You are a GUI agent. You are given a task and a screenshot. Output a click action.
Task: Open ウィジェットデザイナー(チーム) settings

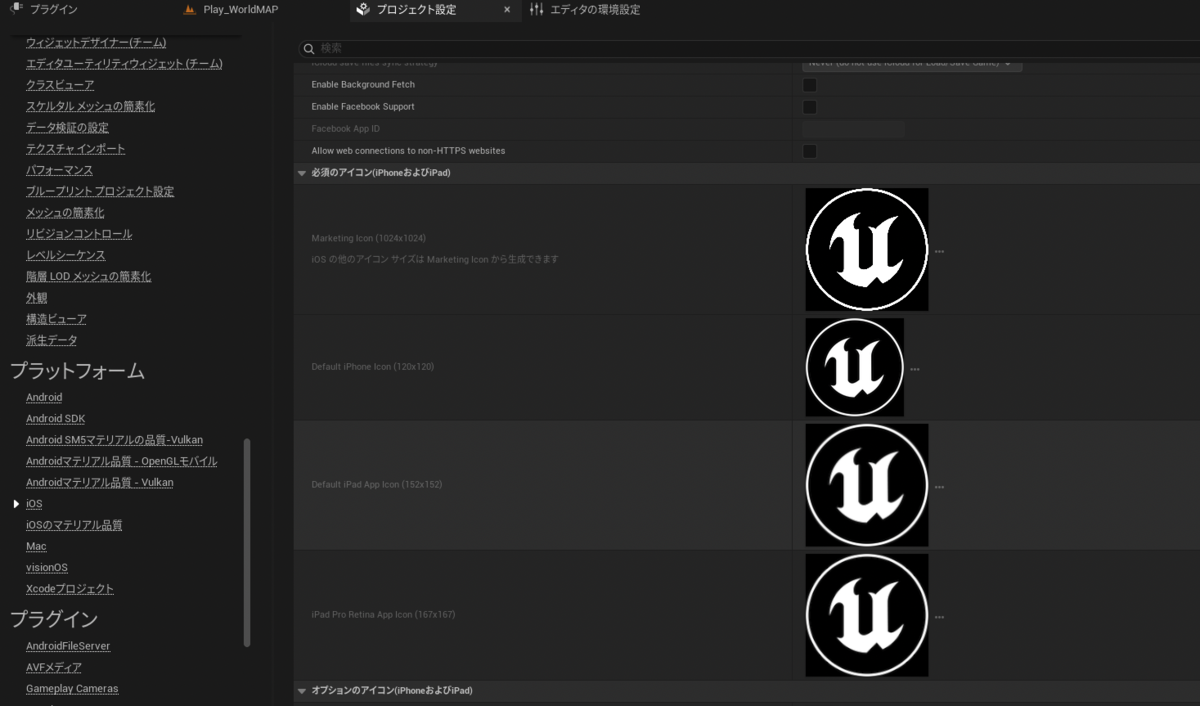(96, 43)
